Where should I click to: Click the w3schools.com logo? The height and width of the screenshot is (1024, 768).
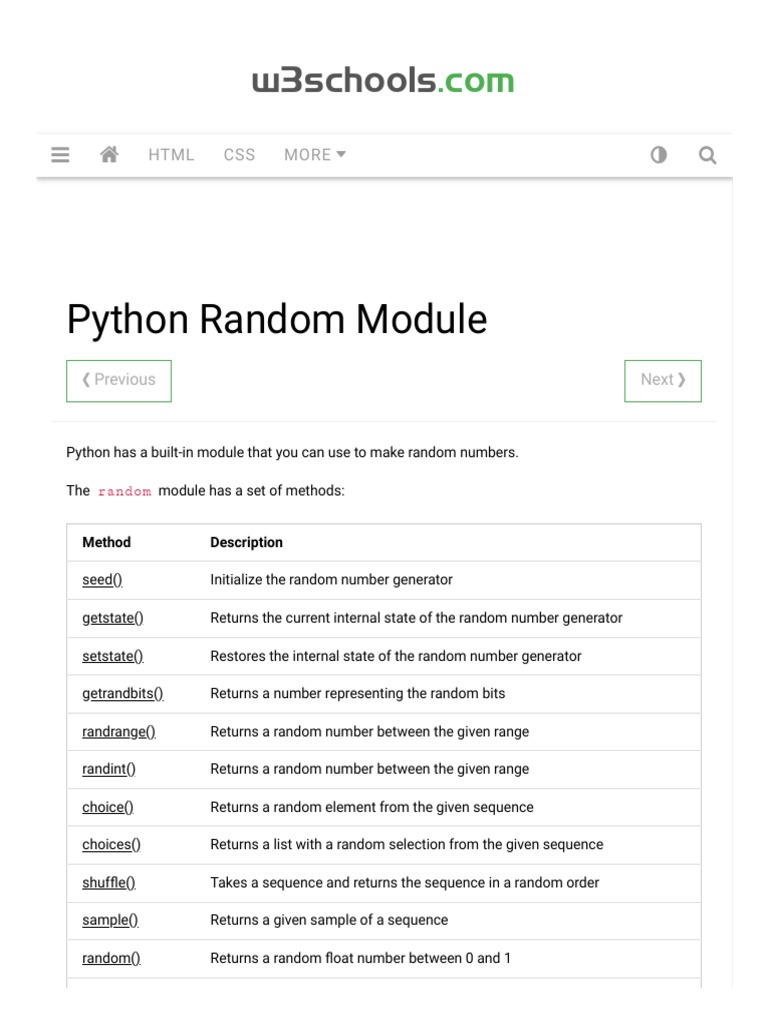(383, 80)
